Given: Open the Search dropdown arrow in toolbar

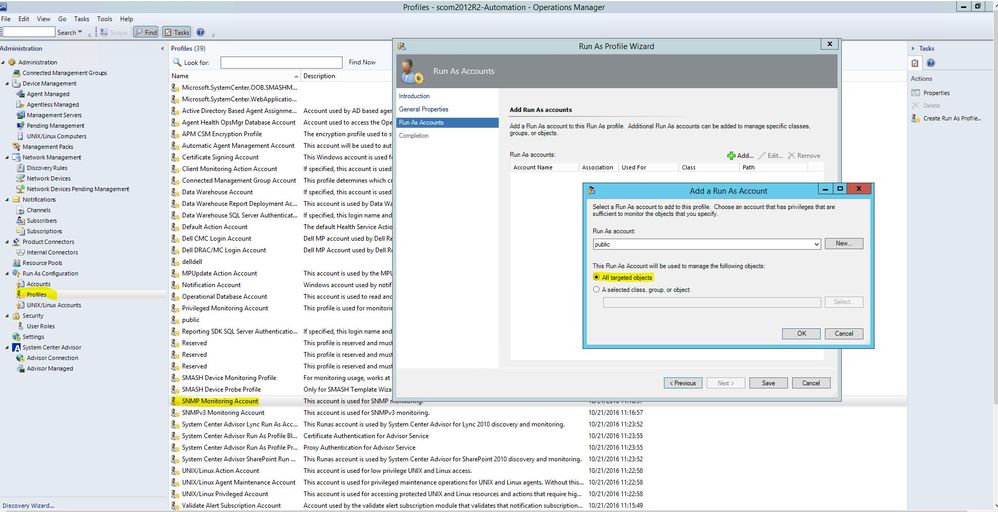Looking at the screenshot, I should click(80, 32).
